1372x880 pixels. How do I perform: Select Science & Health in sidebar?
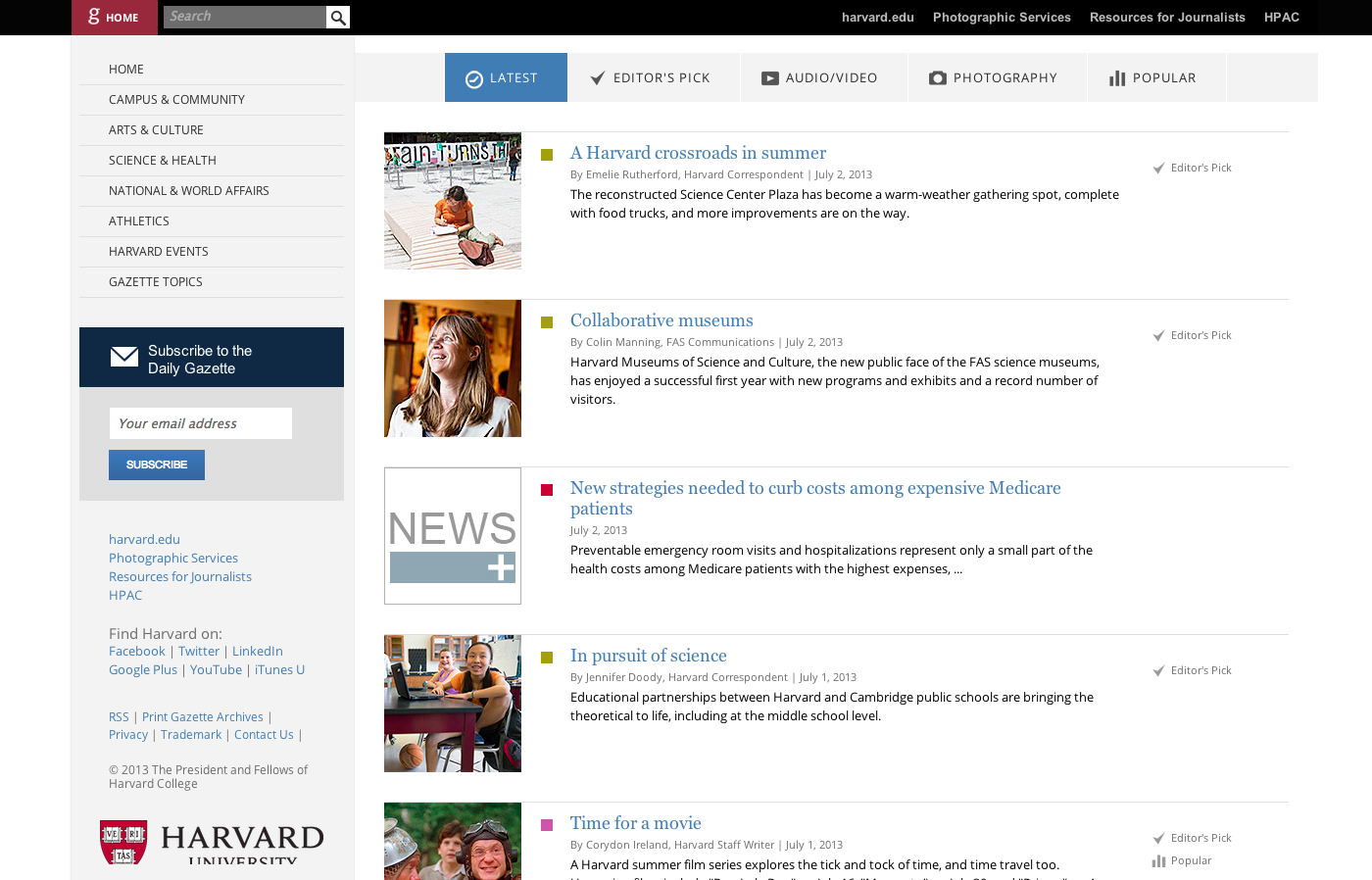(212, 161)
